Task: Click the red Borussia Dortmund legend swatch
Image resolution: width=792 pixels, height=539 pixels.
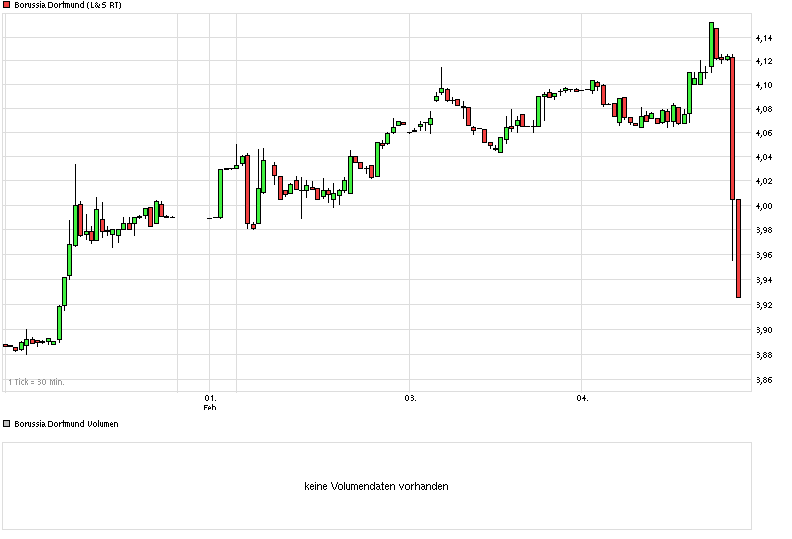Action: pos(7,5)
